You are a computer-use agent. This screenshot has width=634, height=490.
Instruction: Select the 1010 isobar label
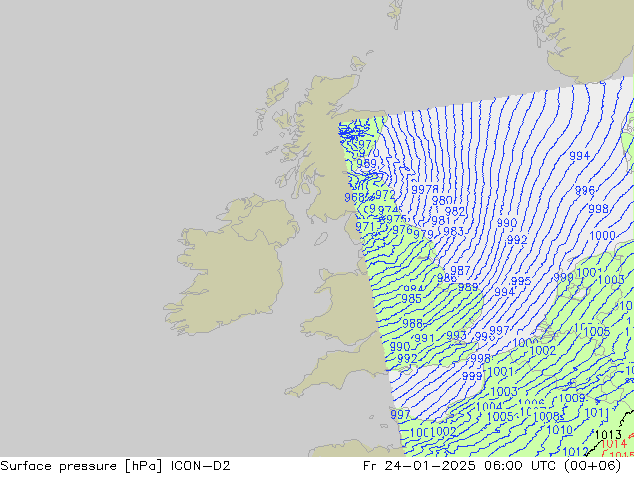tap(560, 430)
